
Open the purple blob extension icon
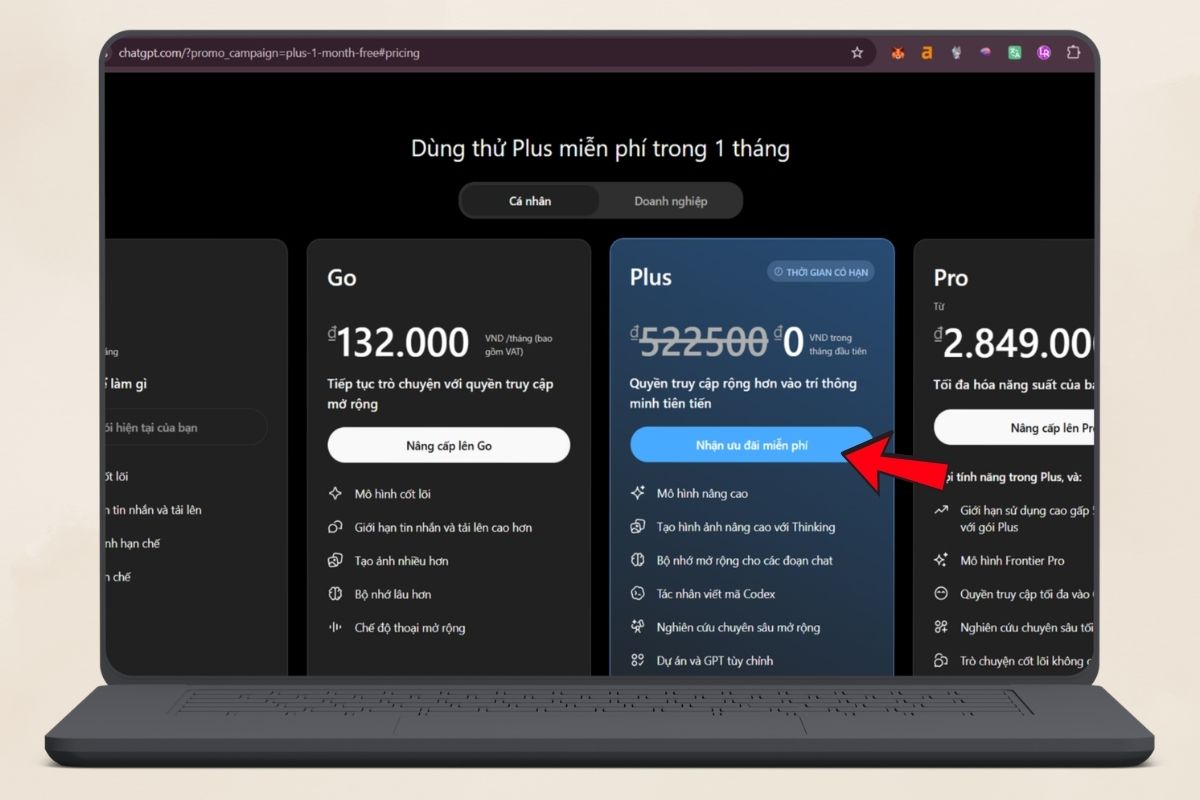click(985, 53)
